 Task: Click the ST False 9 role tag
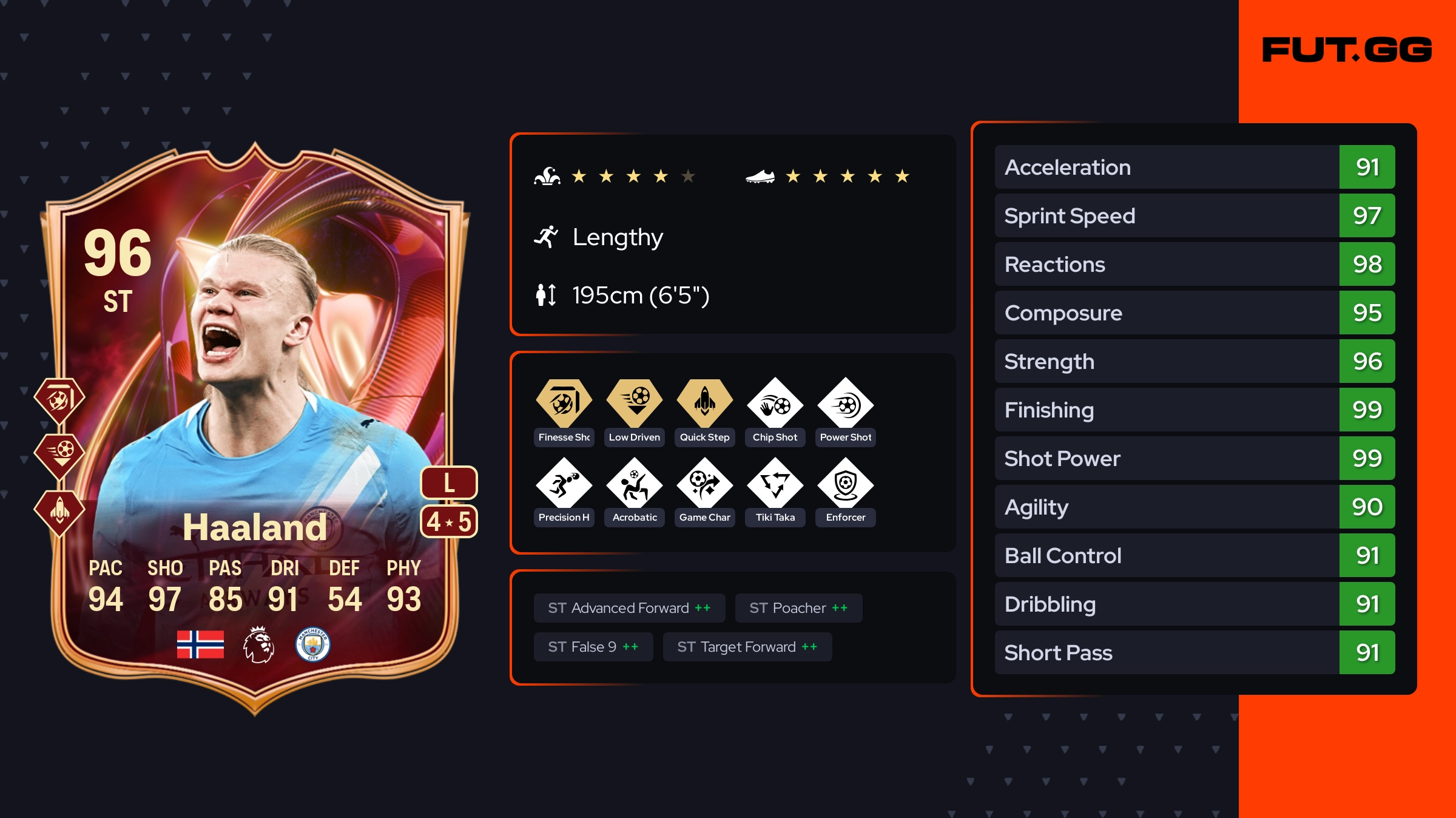(x=593, y=647)
